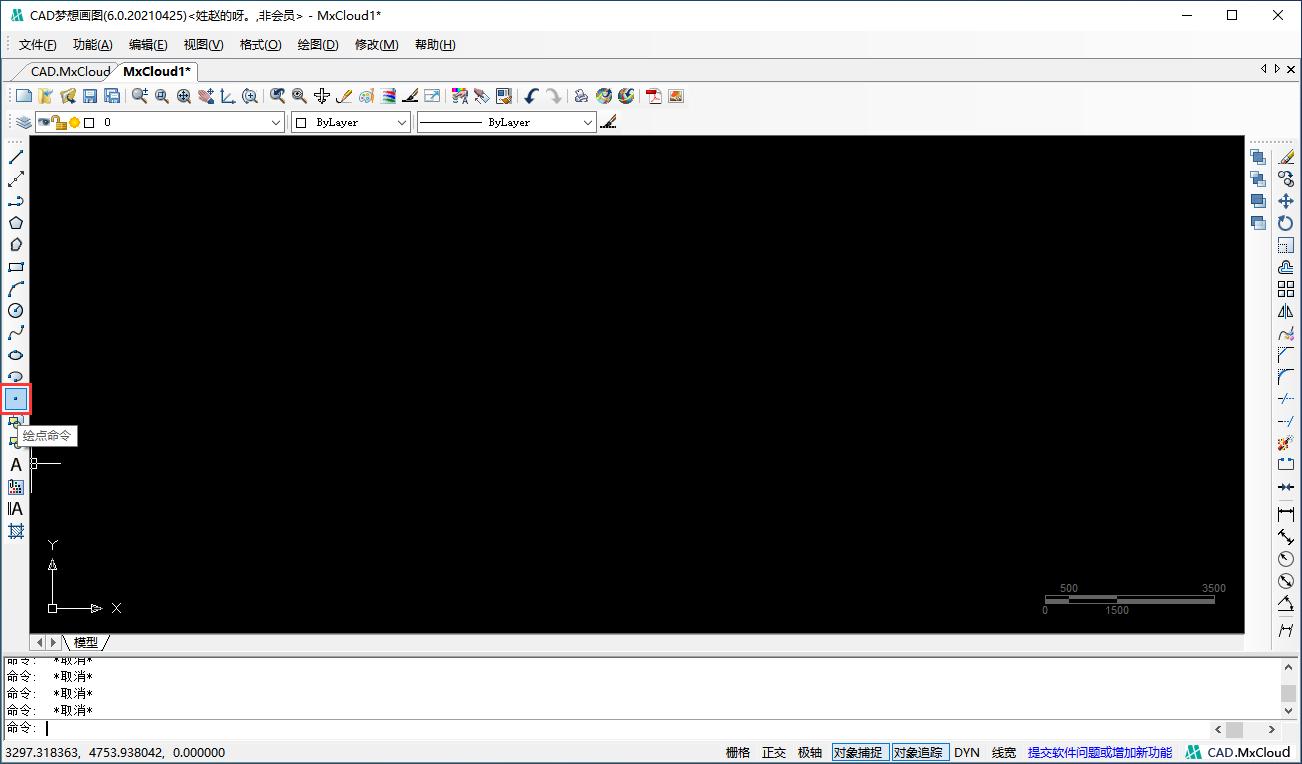The image size is (1302, 764).
Task: Open the ByLayer color dropdown
Action: tap(351, 122)
